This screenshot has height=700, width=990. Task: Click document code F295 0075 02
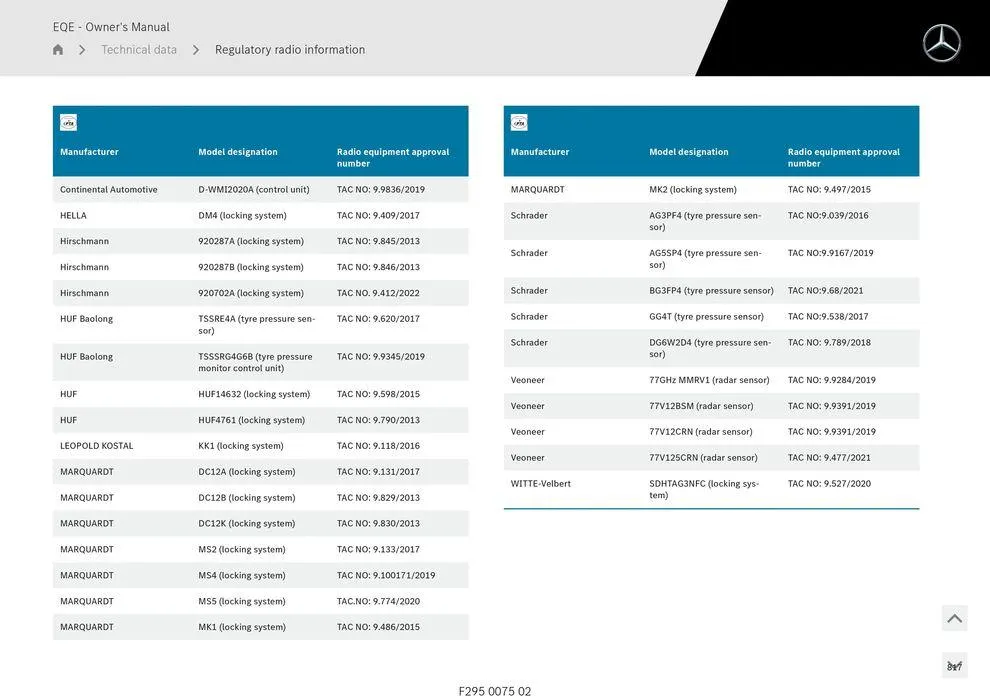coord(495,691)
